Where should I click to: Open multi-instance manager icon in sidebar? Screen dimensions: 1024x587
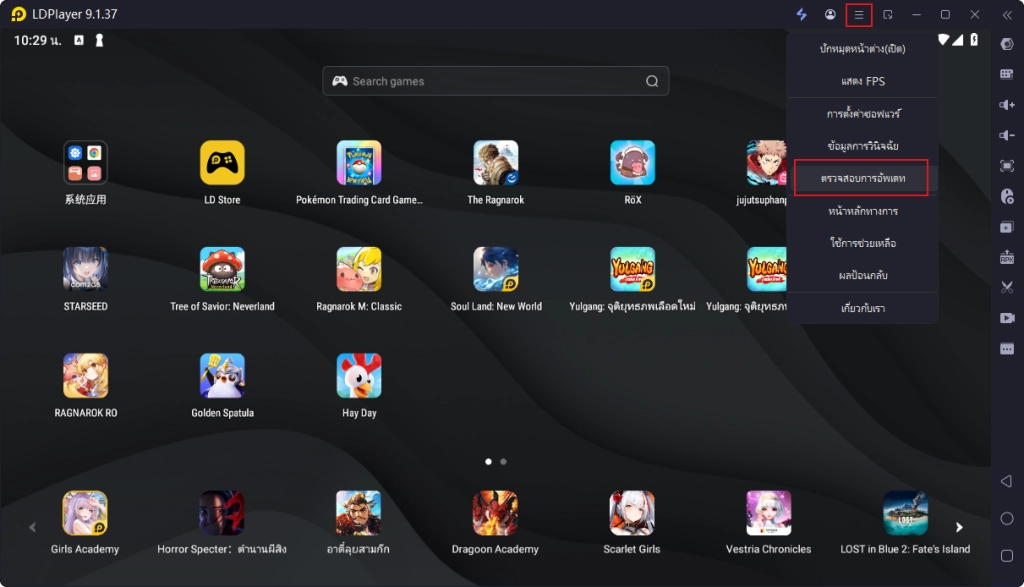click(x=1007, y=227)
